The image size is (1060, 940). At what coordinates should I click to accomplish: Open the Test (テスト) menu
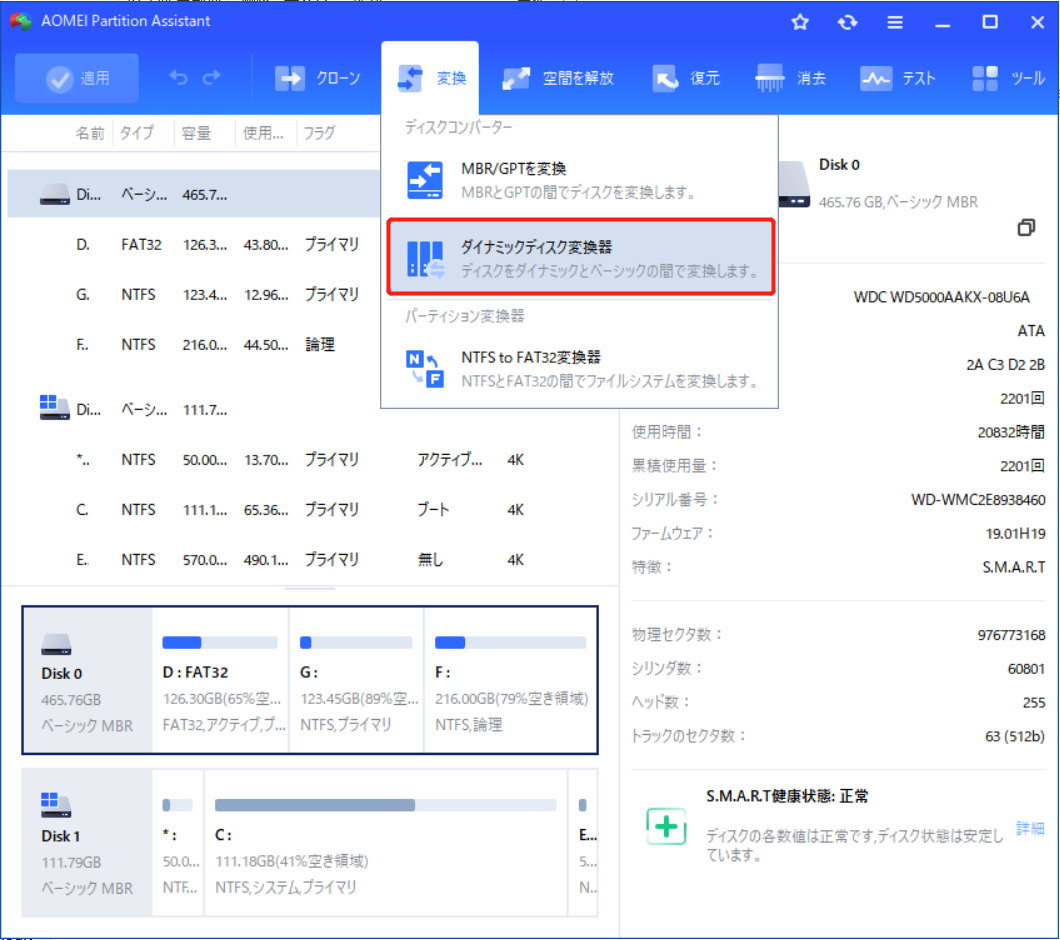[x=898, y=78]
